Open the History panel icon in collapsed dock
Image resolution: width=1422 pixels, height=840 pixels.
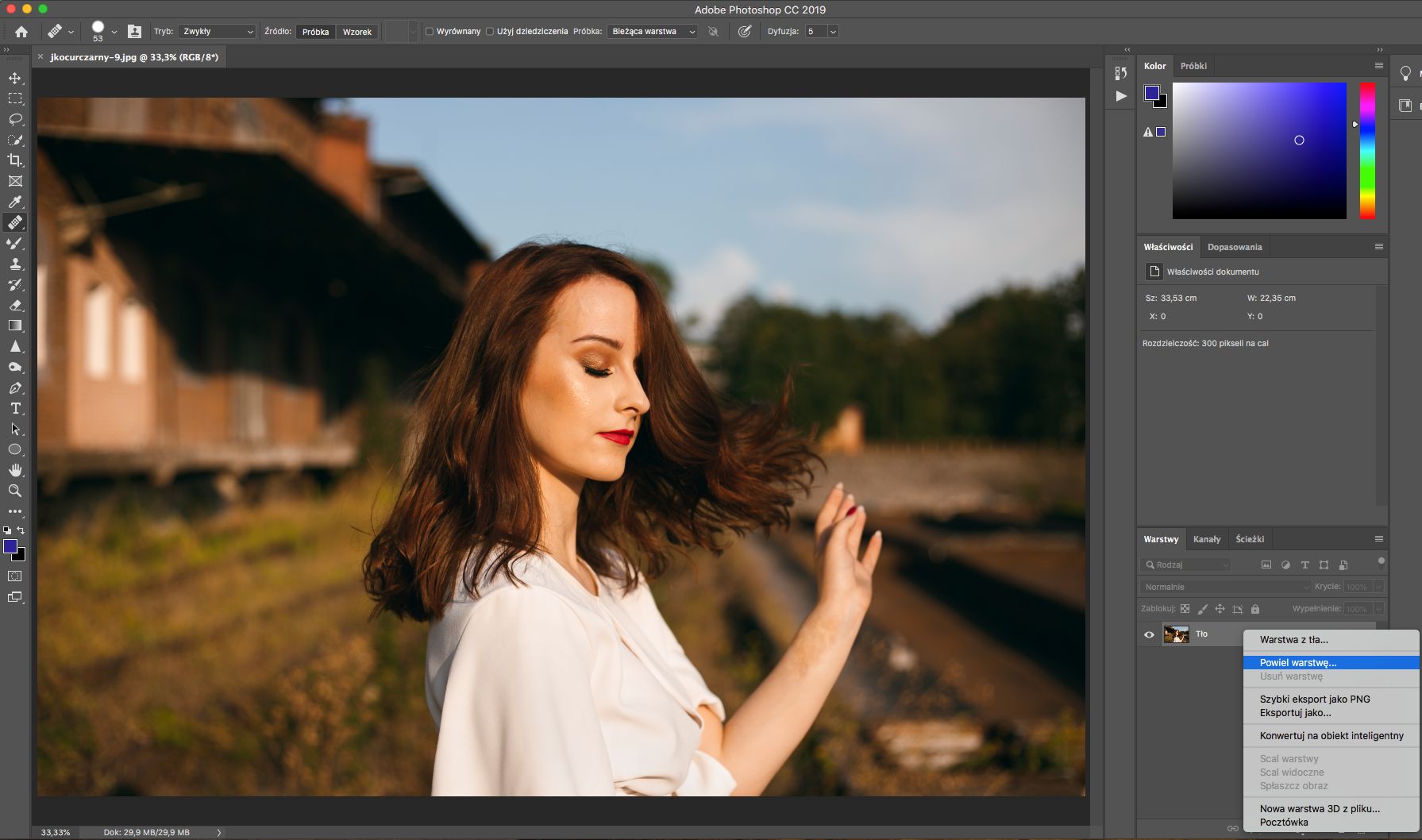coord(1120,73)
